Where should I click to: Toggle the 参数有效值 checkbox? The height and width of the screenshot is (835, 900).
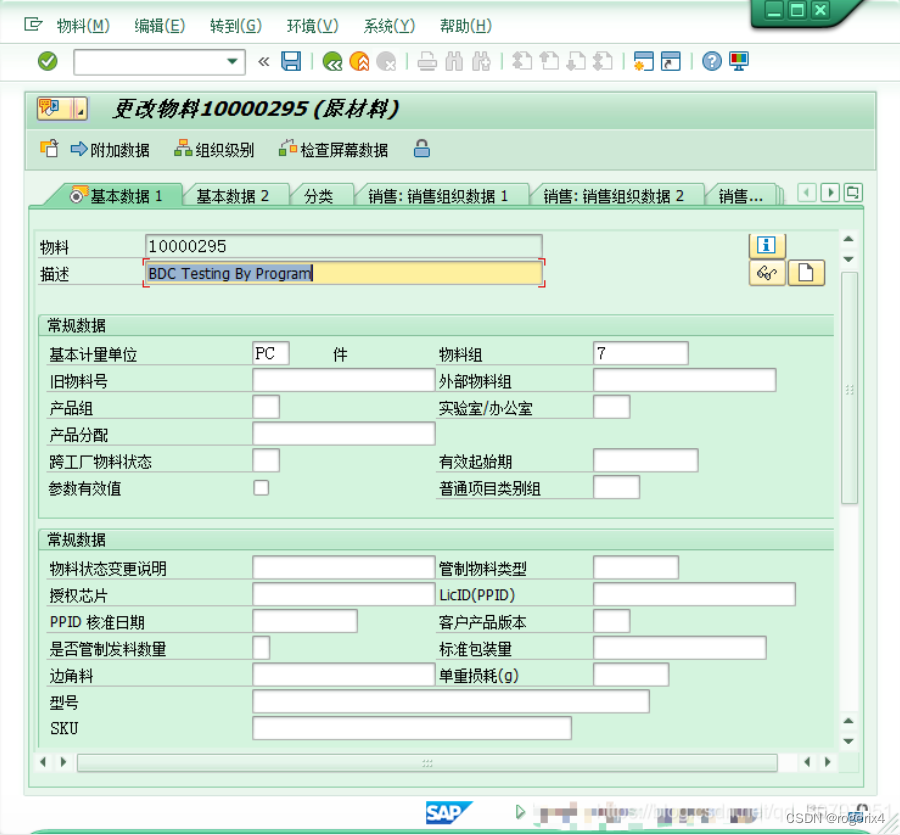click(261, 488)
